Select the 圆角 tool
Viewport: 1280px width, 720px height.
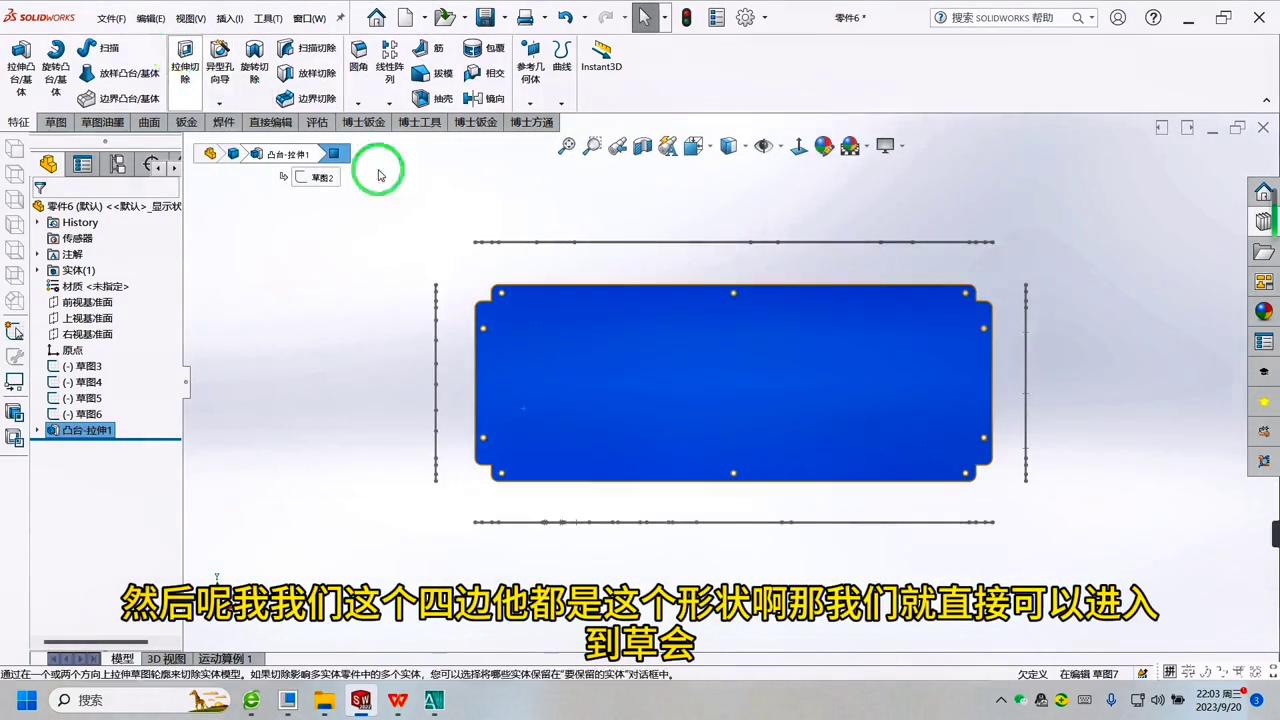[x=358, y=60]
